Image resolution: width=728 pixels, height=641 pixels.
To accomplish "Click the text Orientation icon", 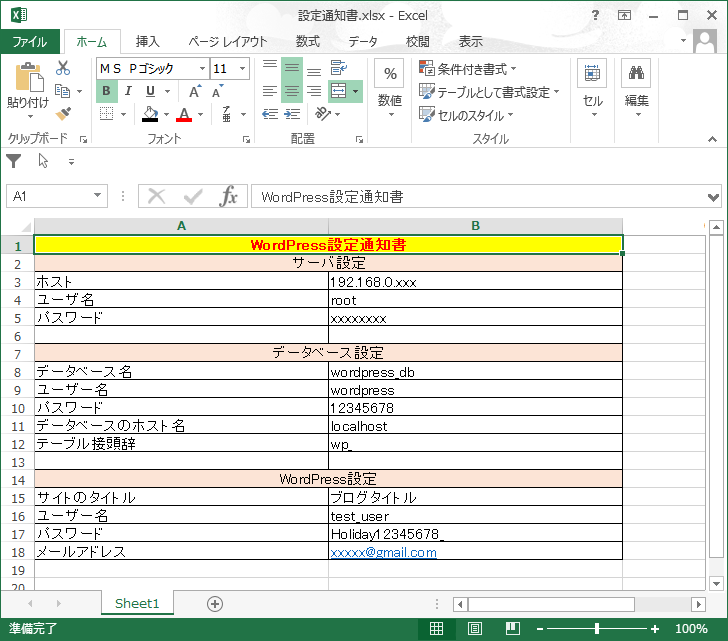I will pos(323,113).
